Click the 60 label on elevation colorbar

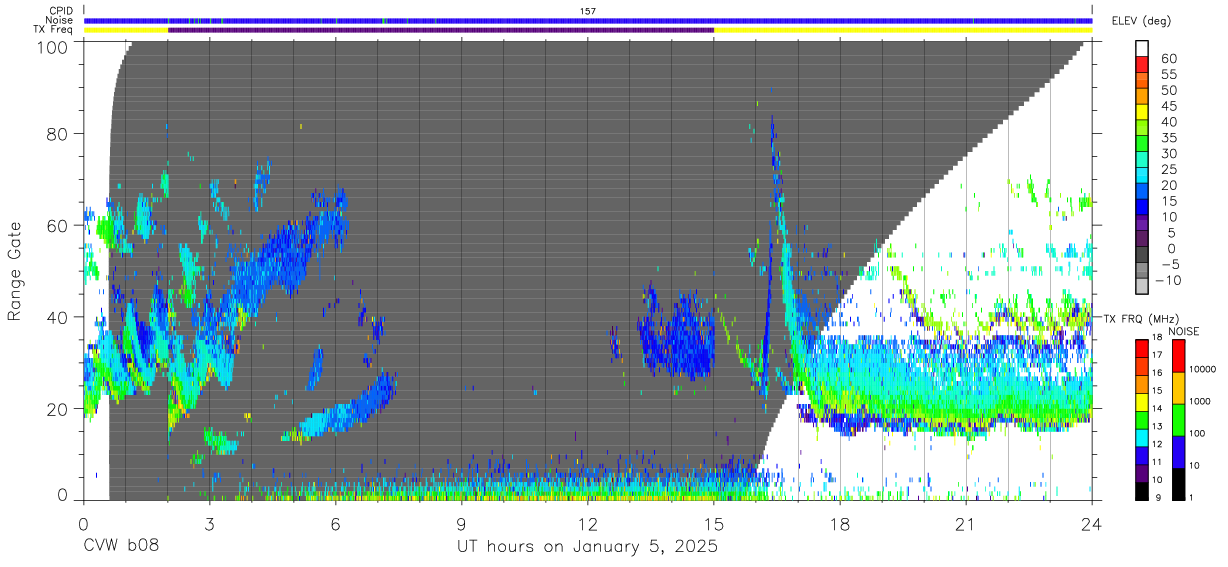click(x=1168, y=59)
